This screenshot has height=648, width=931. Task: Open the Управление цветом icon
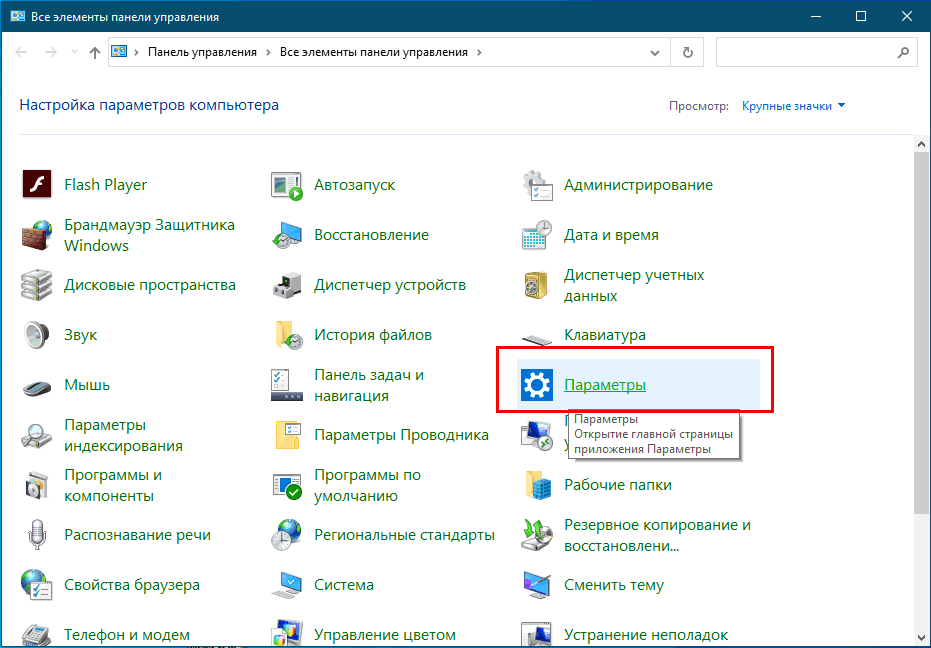tap(287, 634)
